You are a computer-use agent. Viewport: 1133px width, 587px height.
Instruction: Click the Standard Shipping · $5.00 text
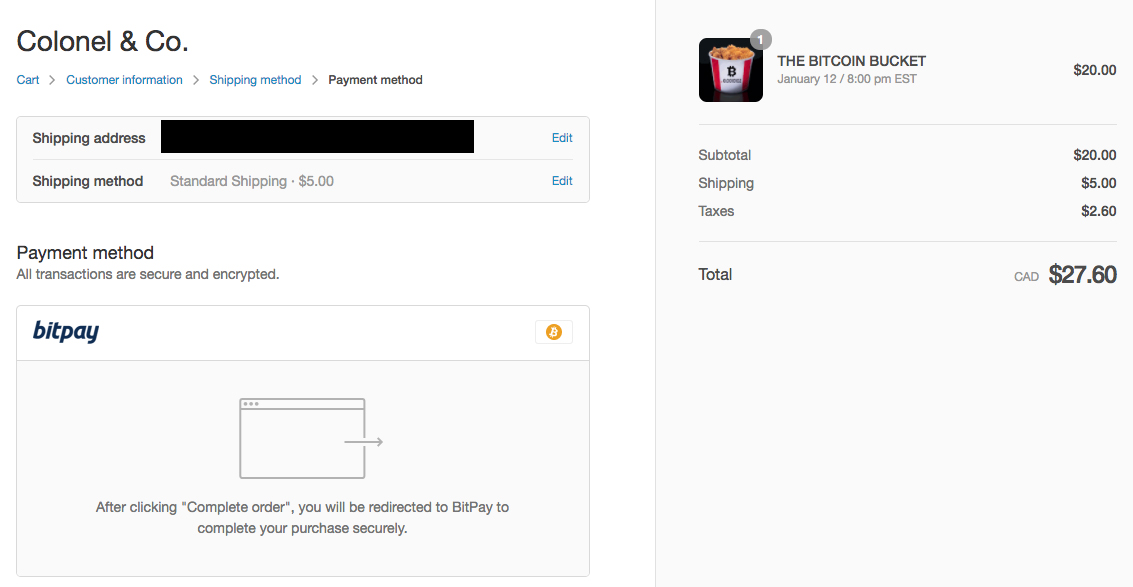tap(252, 181)
